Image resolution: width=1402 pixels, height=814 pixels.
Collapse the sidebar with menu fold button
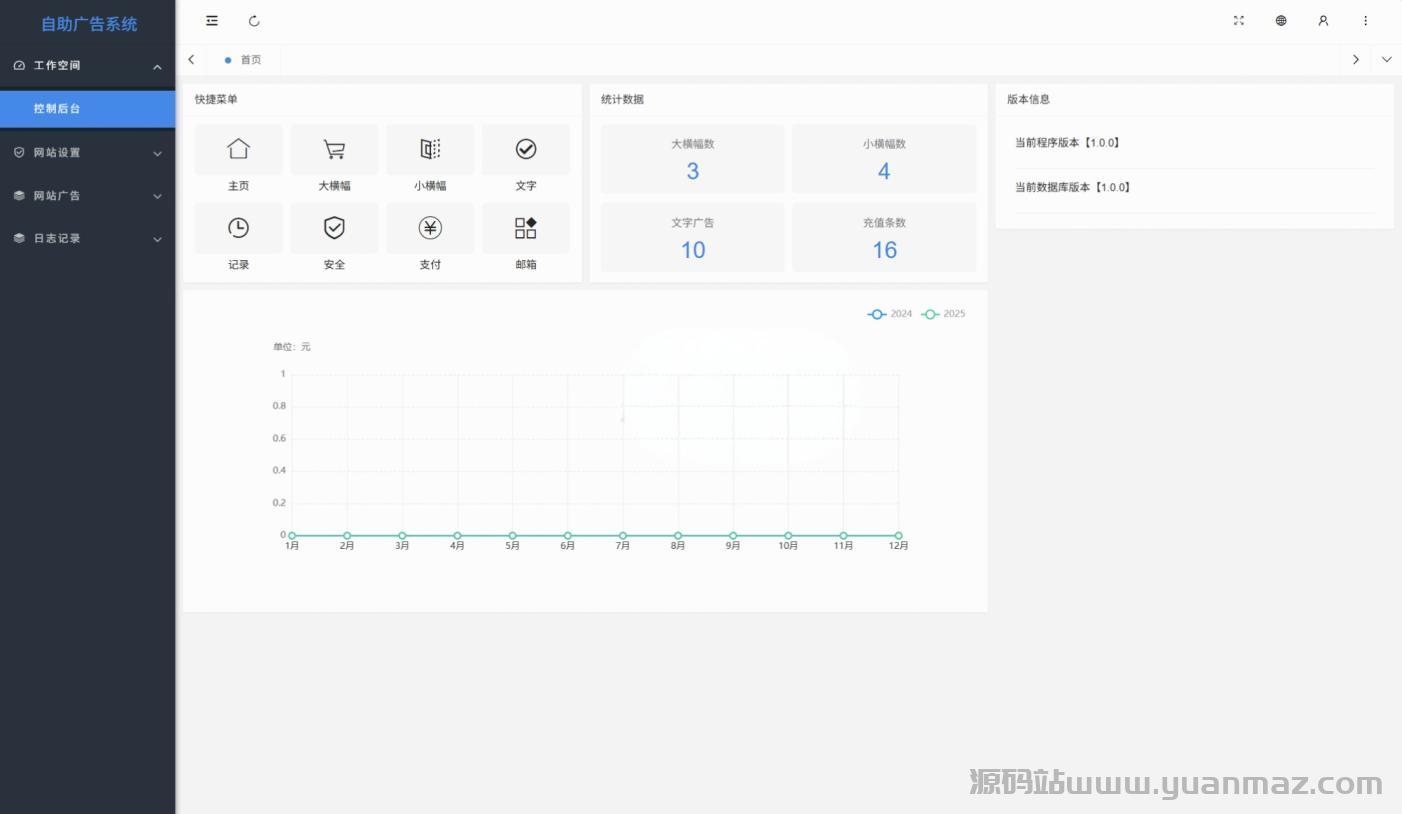212,21
